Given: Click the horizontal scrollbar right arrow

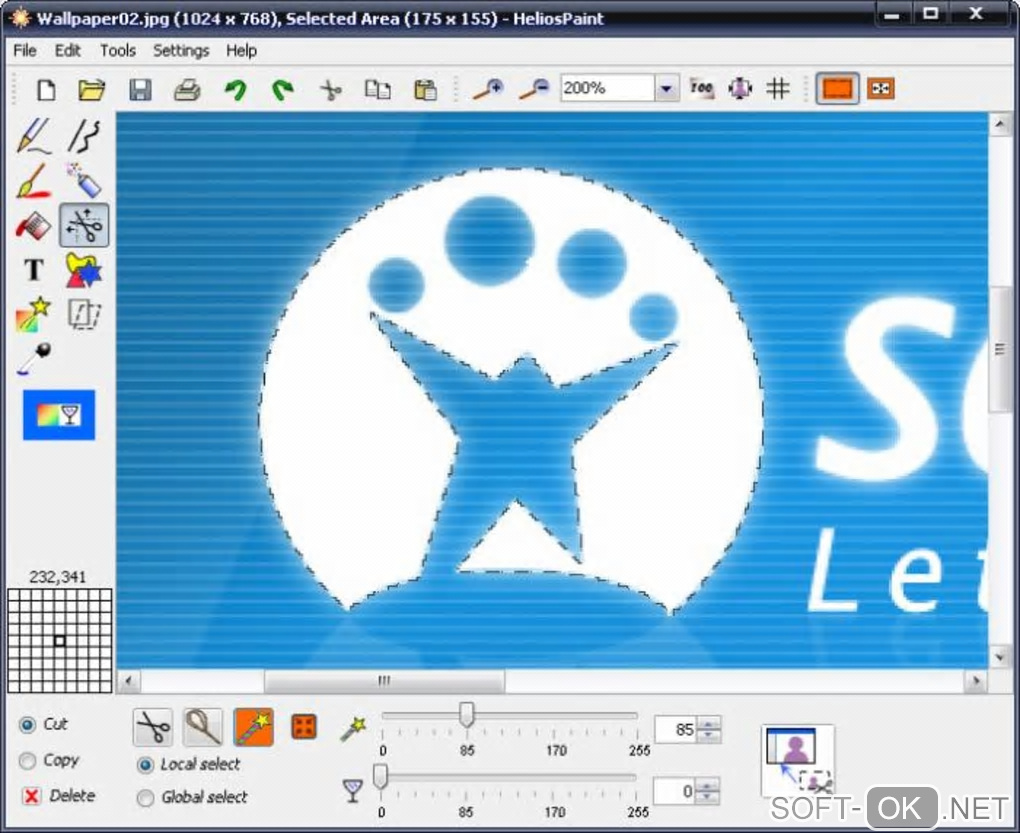Looking at the screenshot, I should point(975,681).
